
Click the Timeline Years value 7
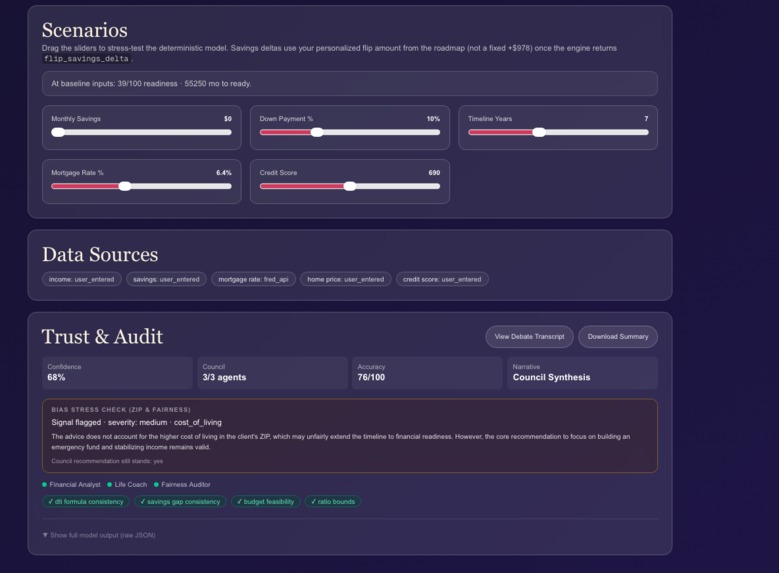pos(646,119)
